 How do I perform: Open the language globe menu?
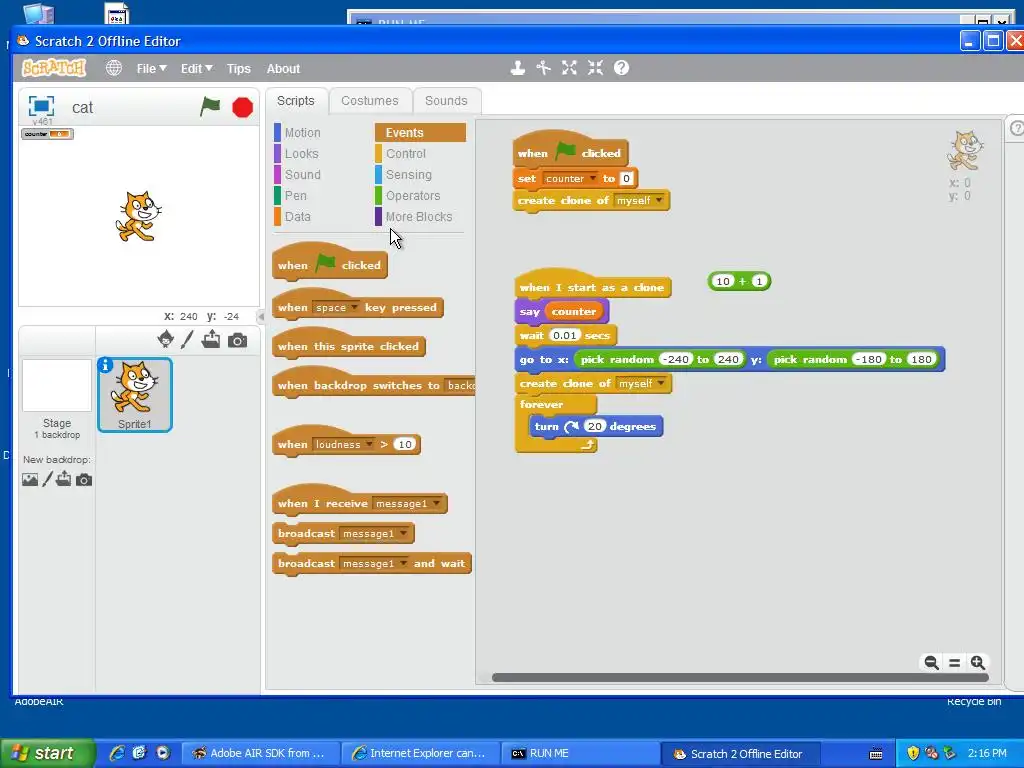point(114,68)
